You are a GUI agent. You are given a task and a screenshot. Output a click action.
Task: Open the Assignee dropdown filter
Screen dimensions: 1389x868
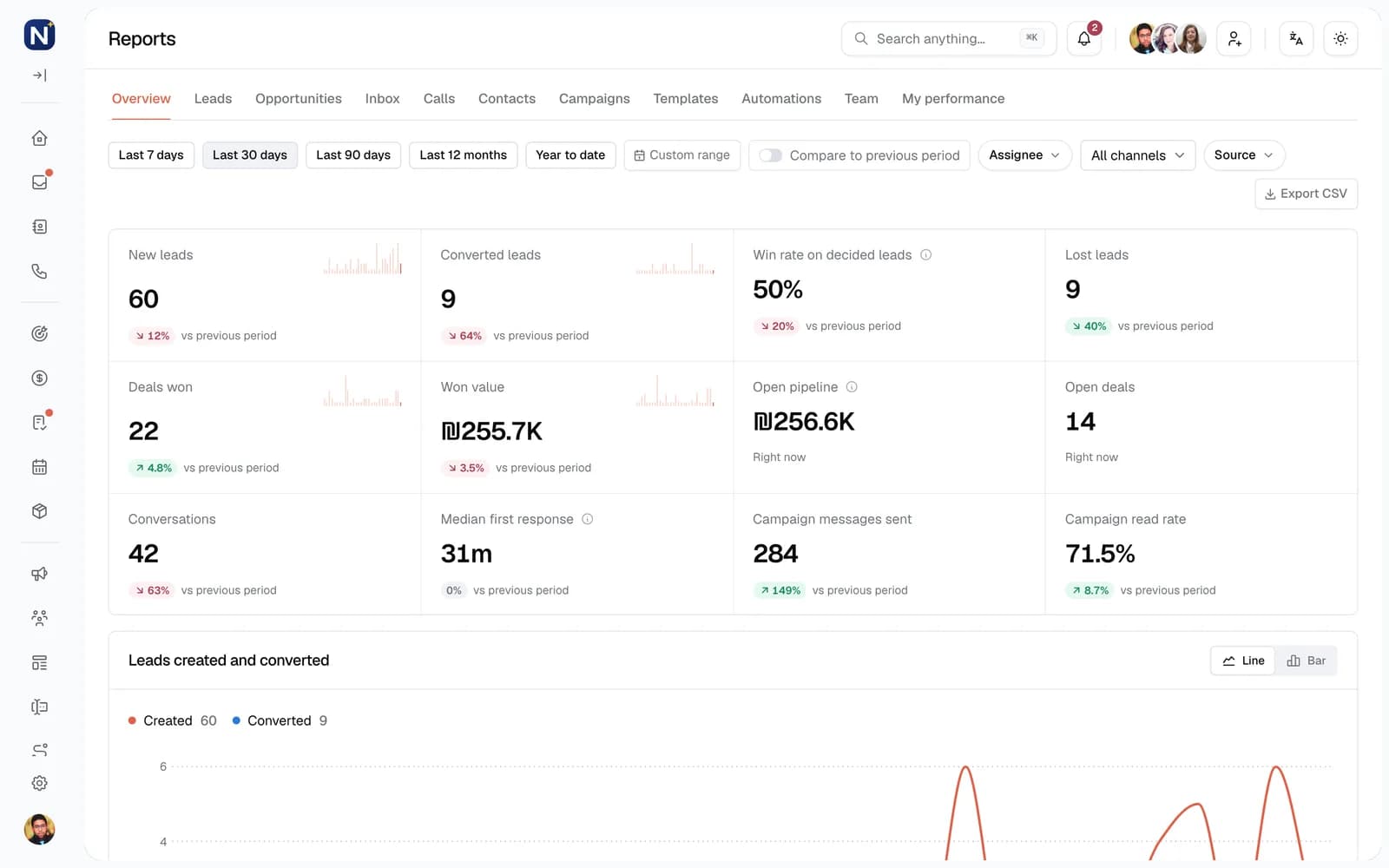point(1024,155)
